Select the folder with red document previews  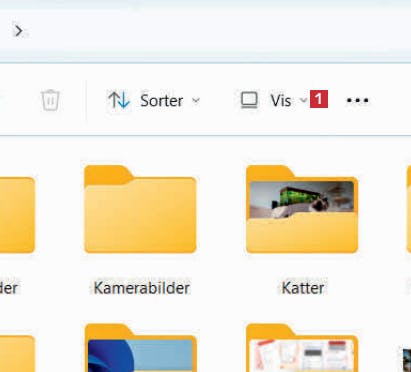(302, 348)
